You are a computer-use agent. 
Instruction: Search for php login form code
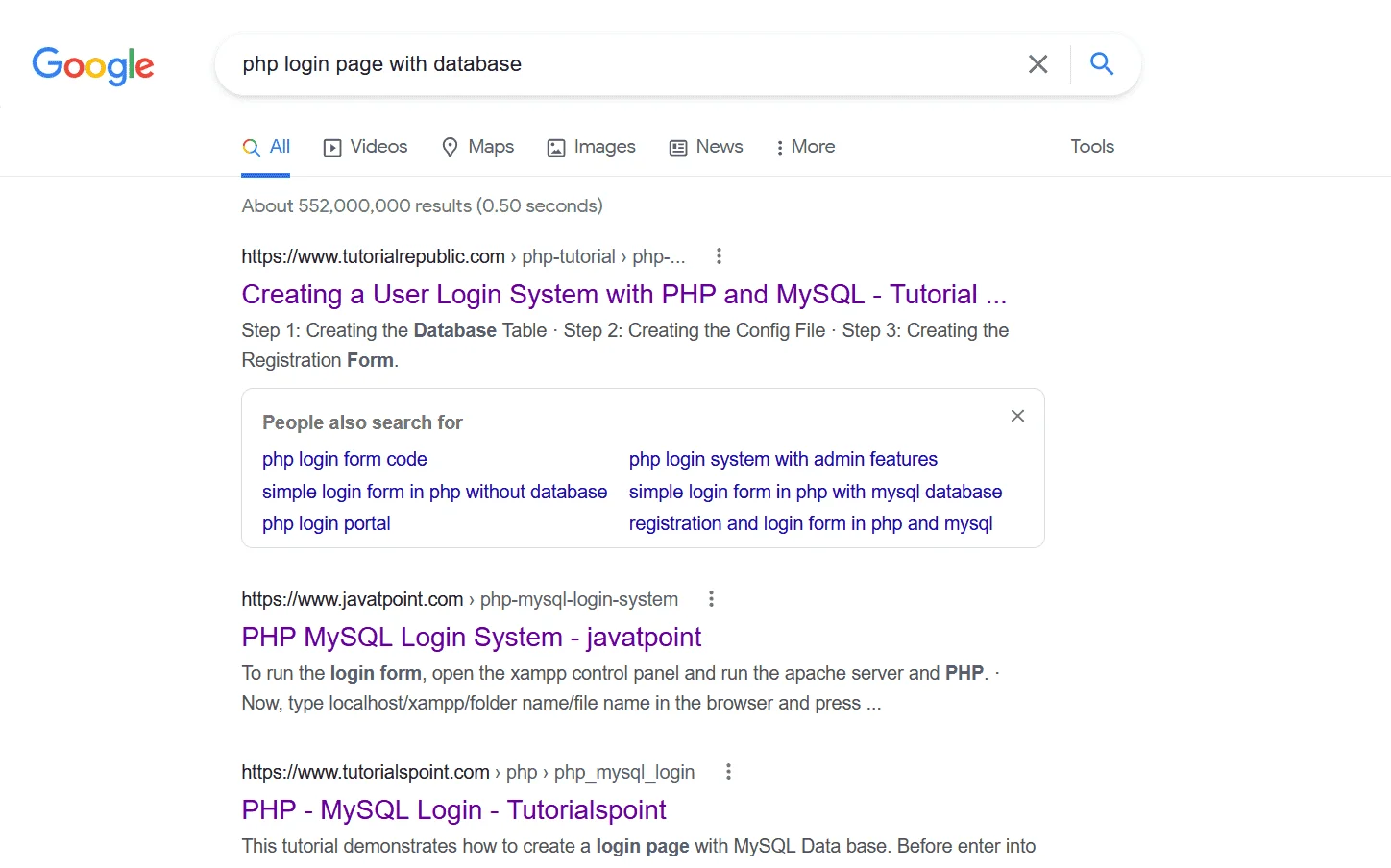click(345, 460)
